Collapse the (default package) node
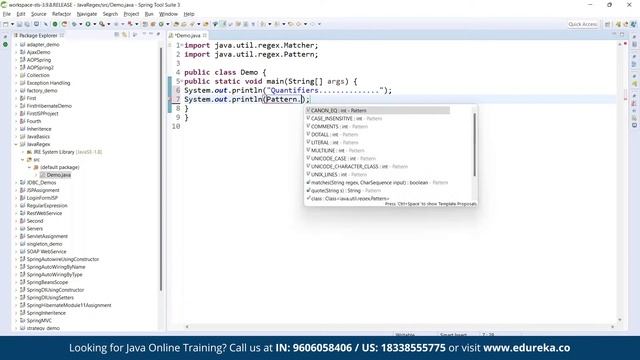This screenshot has width=640, height=360. pyautogui.click(x=30, y=167)
